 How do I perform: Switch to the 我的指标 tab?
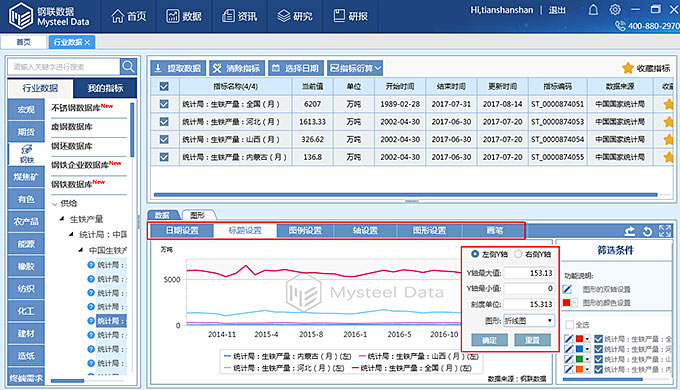(x=105, y=88)
